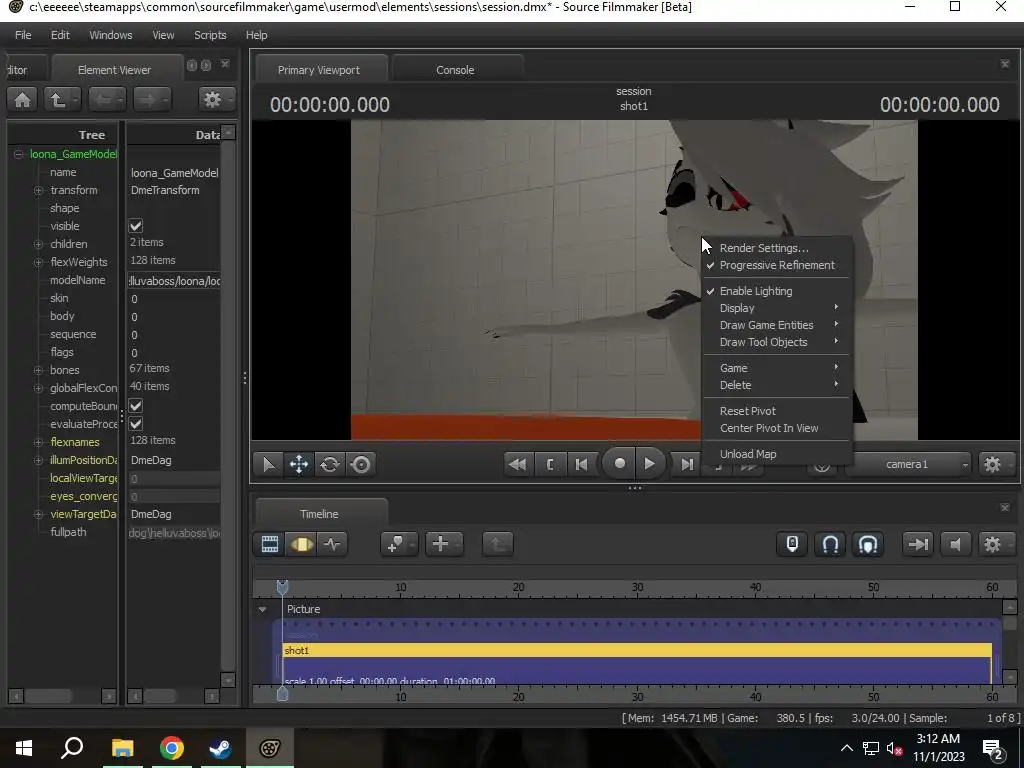Expand the viewTargetDag node
The width and height of the screenshot is (1024, 768).
coord(39,514)
